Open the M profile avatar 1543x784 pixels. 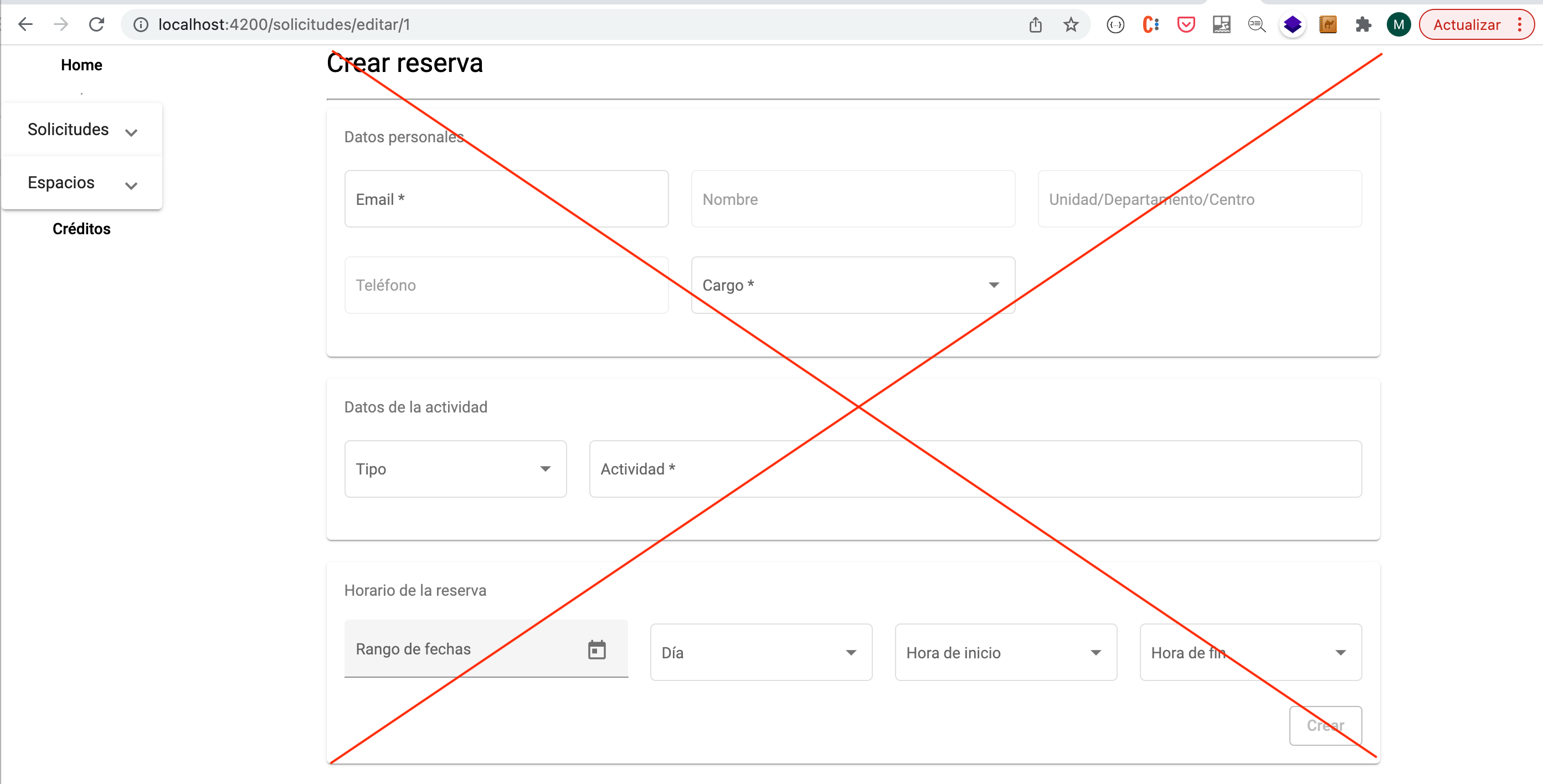pyautogui.click(x=1398, y=24)
